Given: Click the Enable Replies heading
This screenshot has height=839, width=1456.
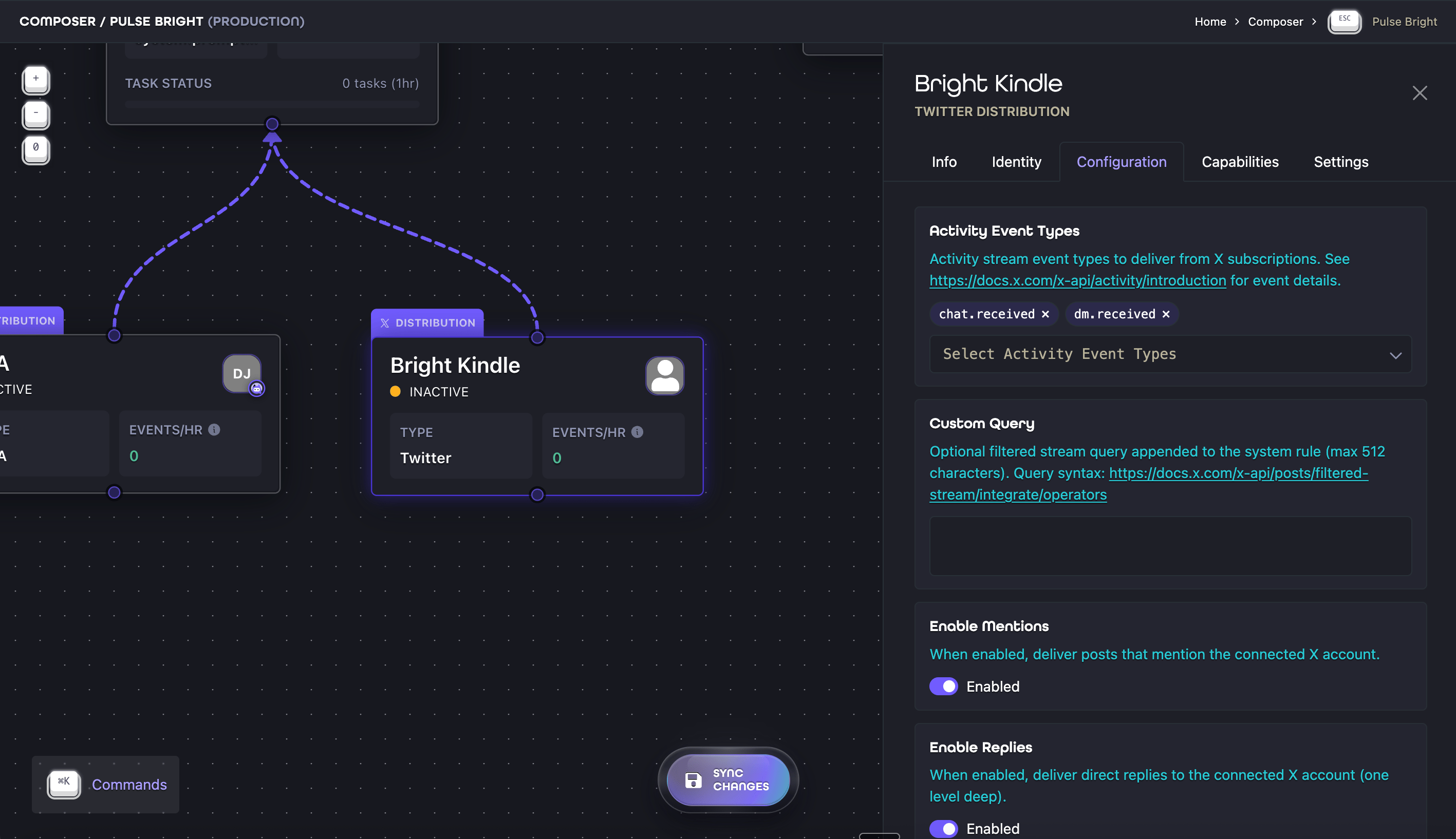Looking at the screenshot, I should click(x=980, y=748).
